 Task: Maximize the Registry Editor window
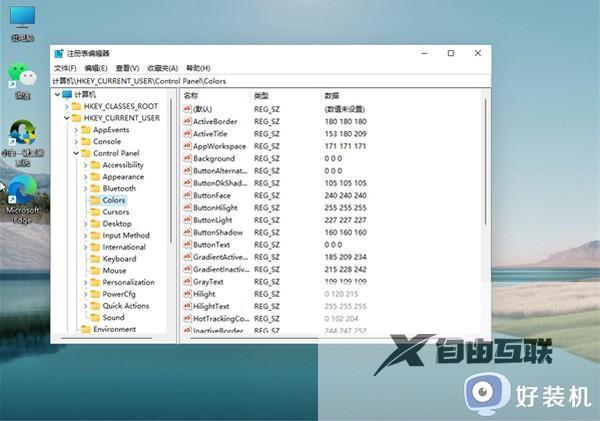point(451,53)
